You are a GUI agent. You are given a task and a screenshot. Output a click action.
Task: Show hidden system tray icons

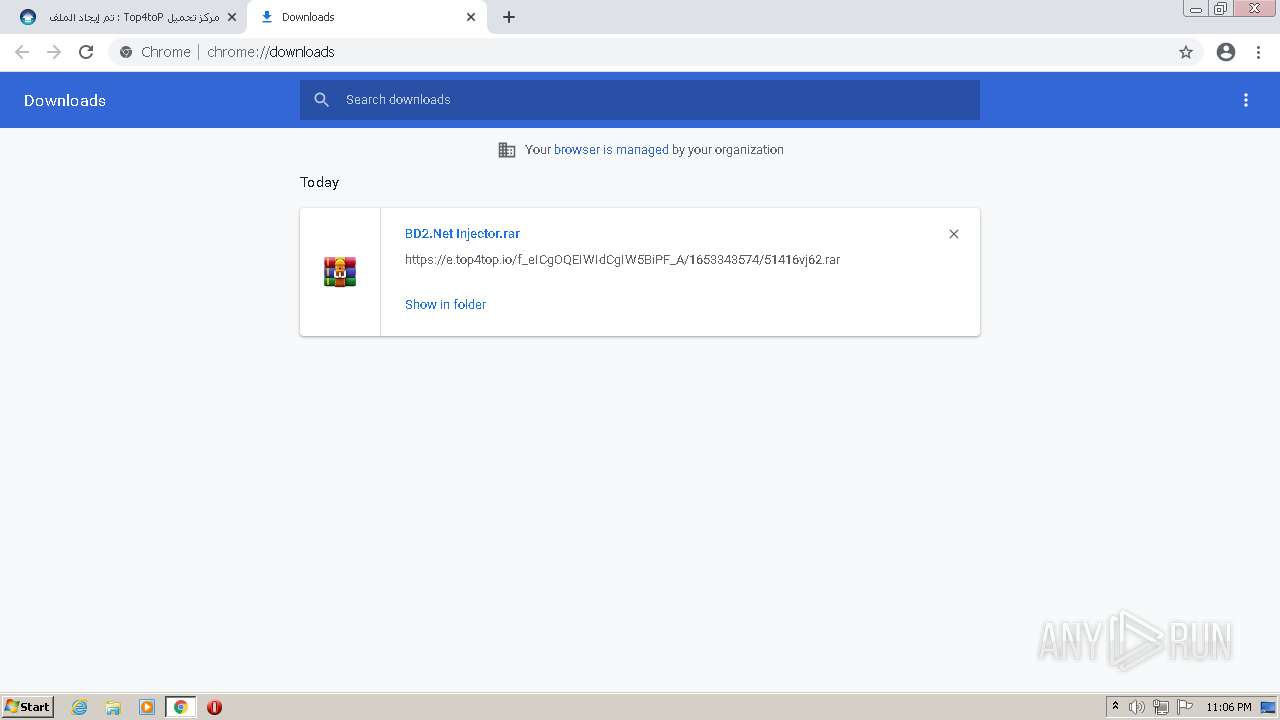[x=1116, y=707]
